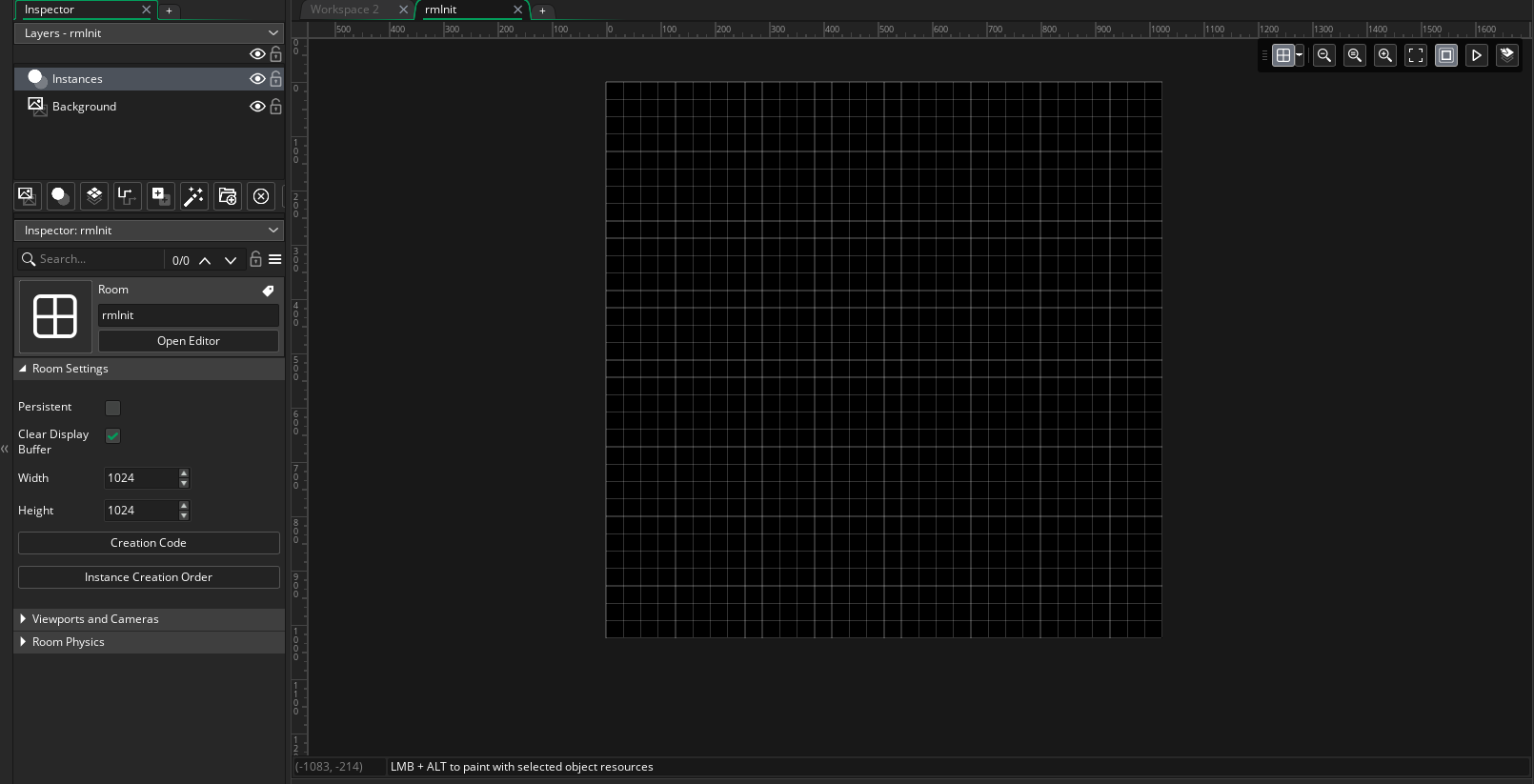The image size is (1534, 784).
Task: Create a new Asset layer
Action: pos(160,196)
